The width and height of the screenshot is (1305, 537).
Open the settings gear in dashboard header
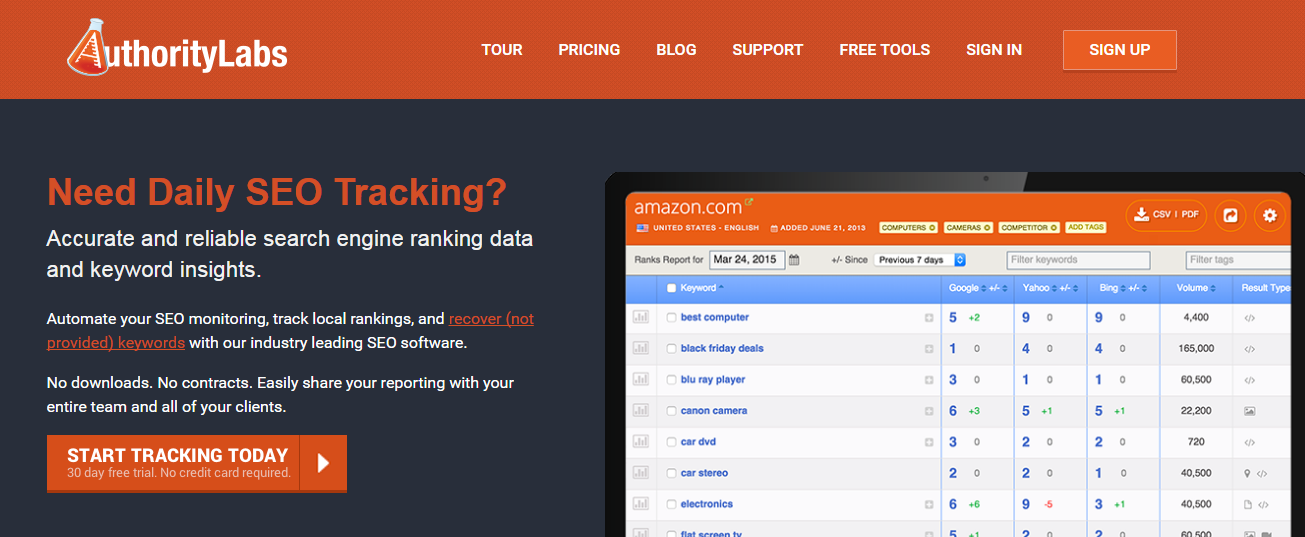[x=1271, y=215]
